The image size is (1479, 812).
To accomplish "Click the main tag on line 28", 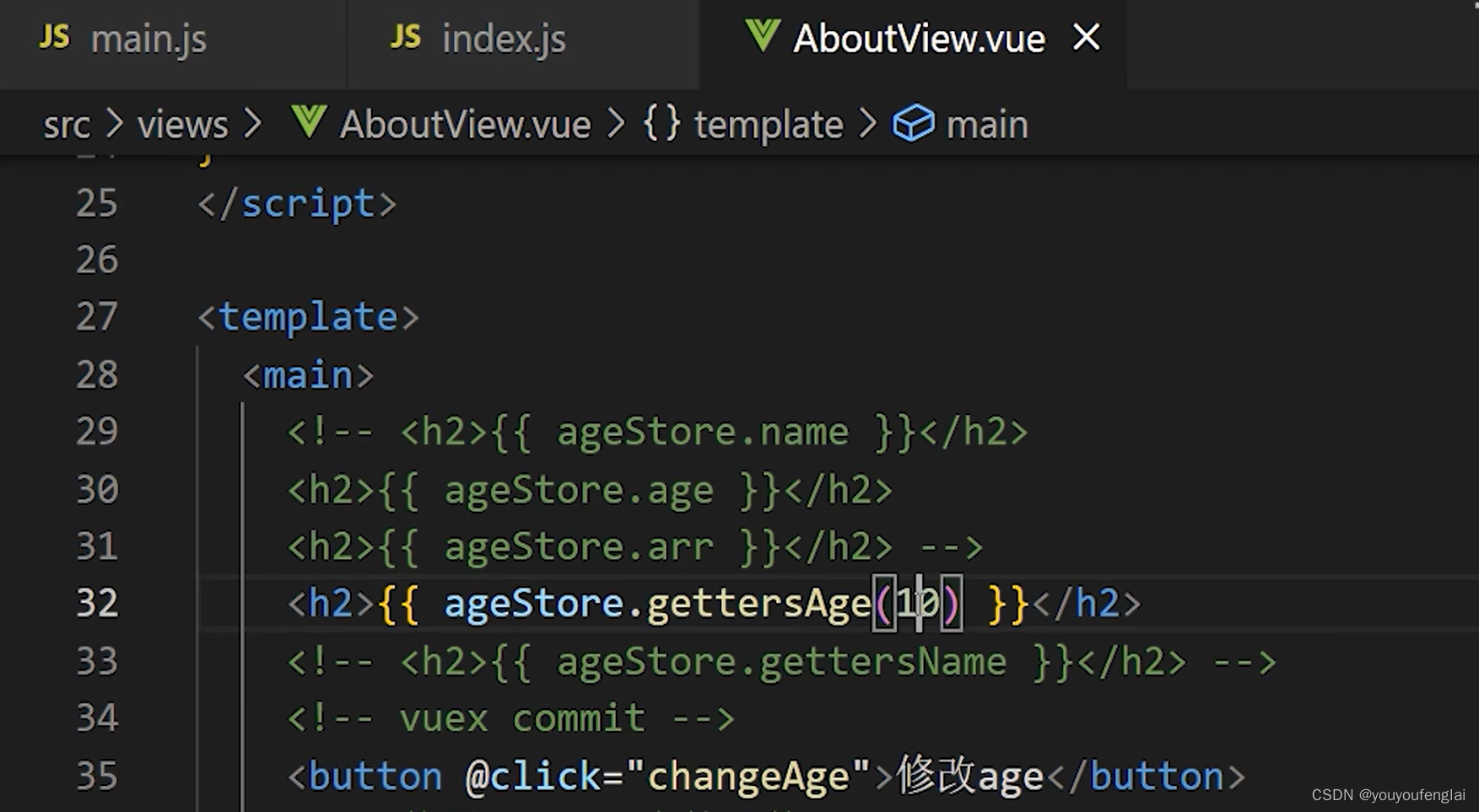I will pos(308,375).
